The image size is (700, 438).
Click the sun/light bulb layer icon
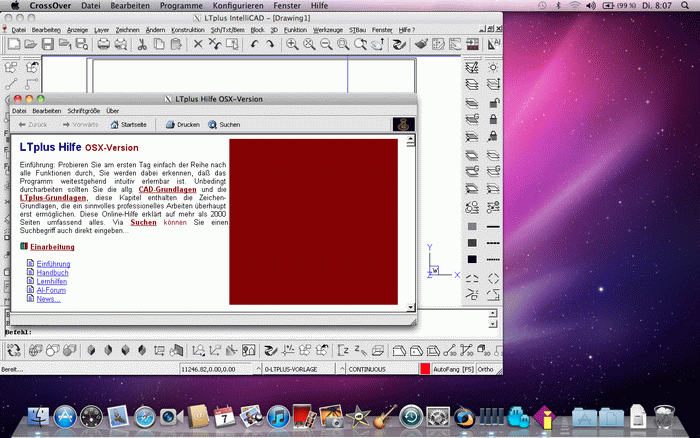[493, 67]
